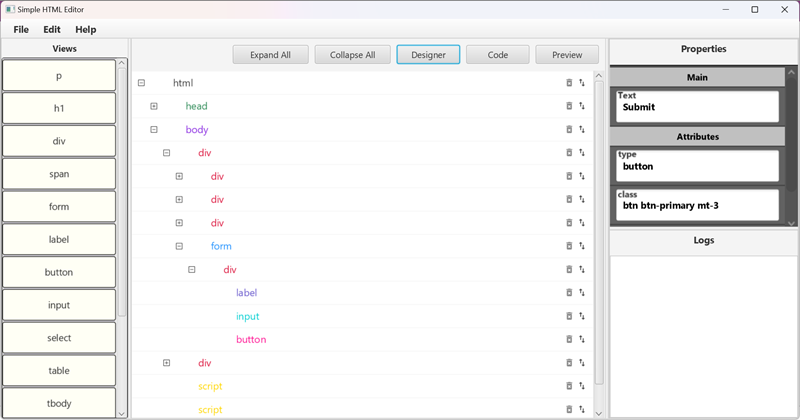Open the File menu
Viewport: 800px width, 420px height.
21,30
